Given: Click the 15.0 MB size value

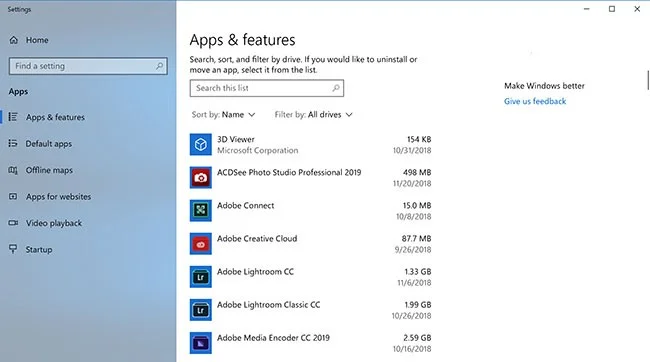Looking at the screenshot, I should point(417,206).
